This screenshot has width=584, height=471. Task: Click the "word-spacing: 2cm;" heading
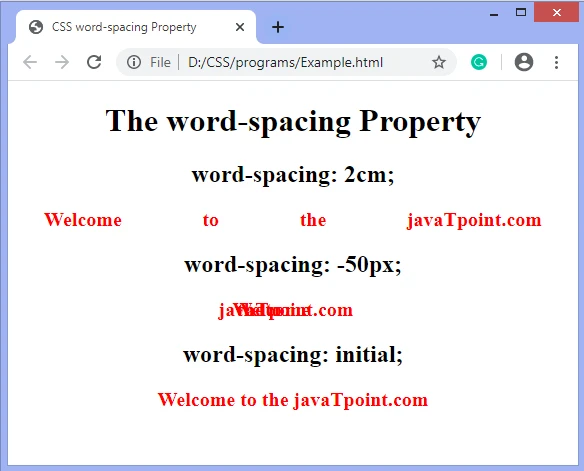pos(293,175)
